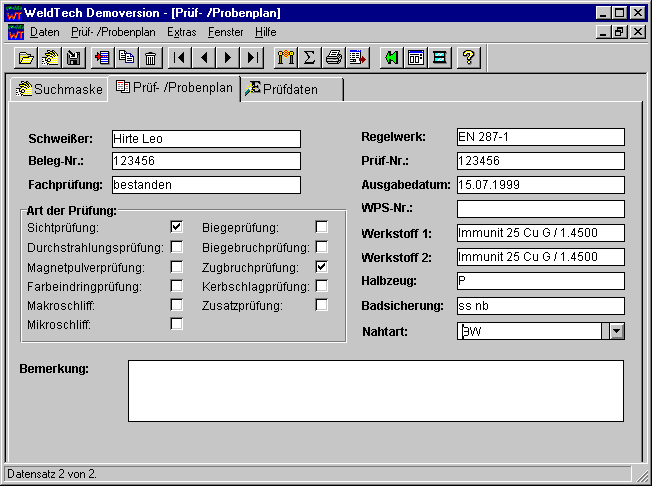This screenshot has height=486, width=652.
Task: Click into the Bemerkung text area
Action: [375, 391]
